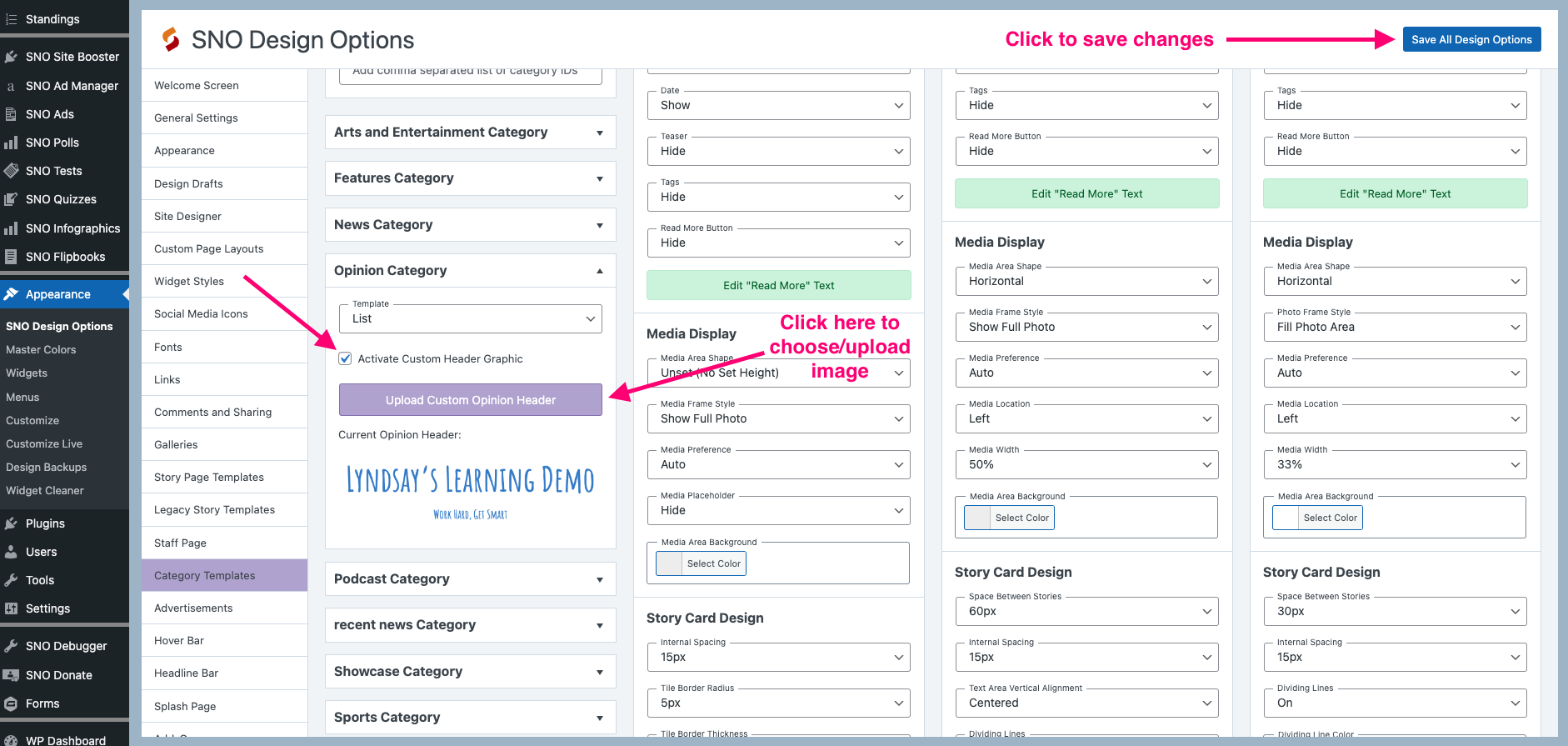
Task: Click the Lyndsay's Learning Demo header image
Action: click(470, 492)
